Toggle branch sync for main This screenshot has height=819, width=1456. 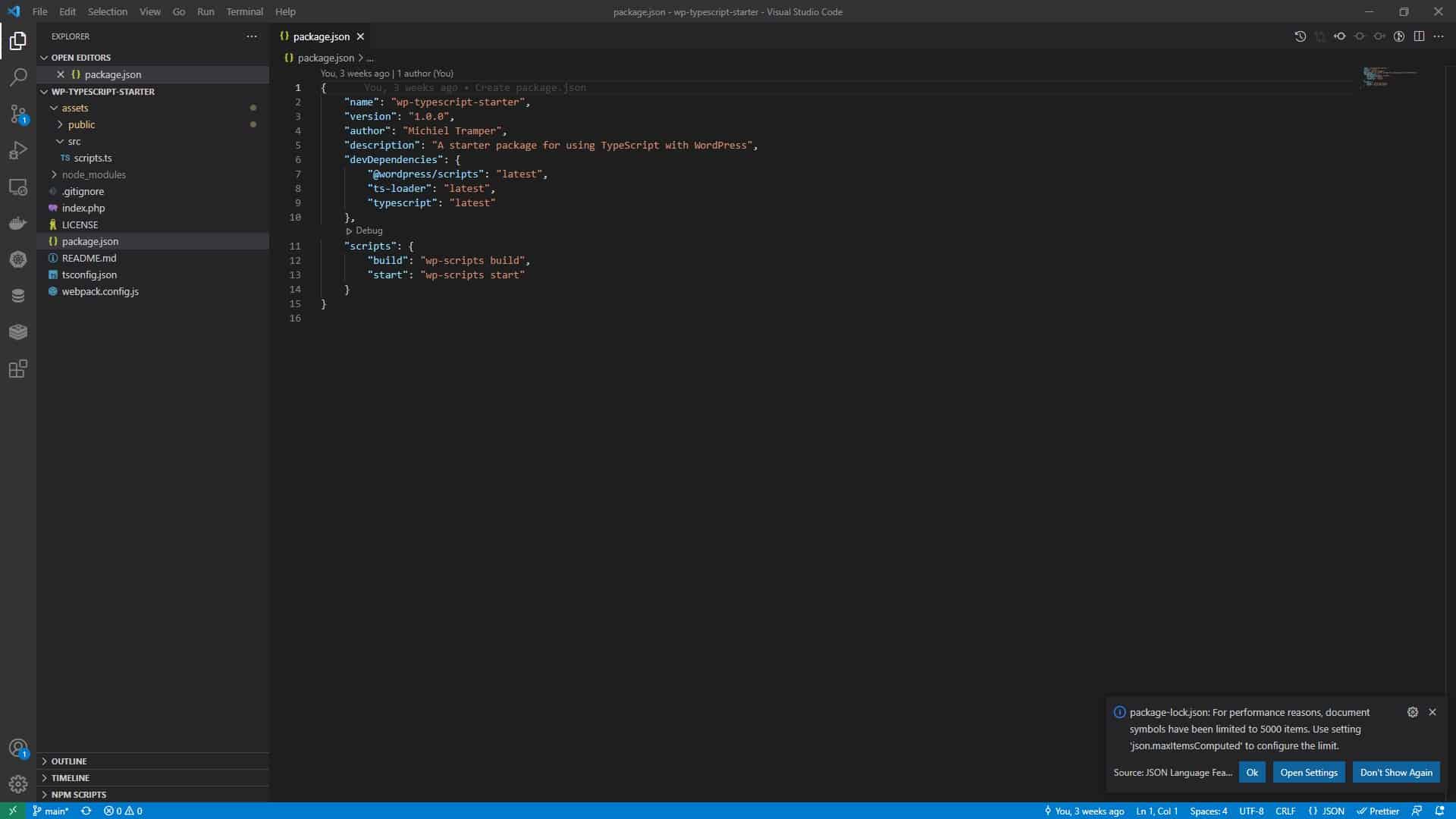(x=86, y=811)
